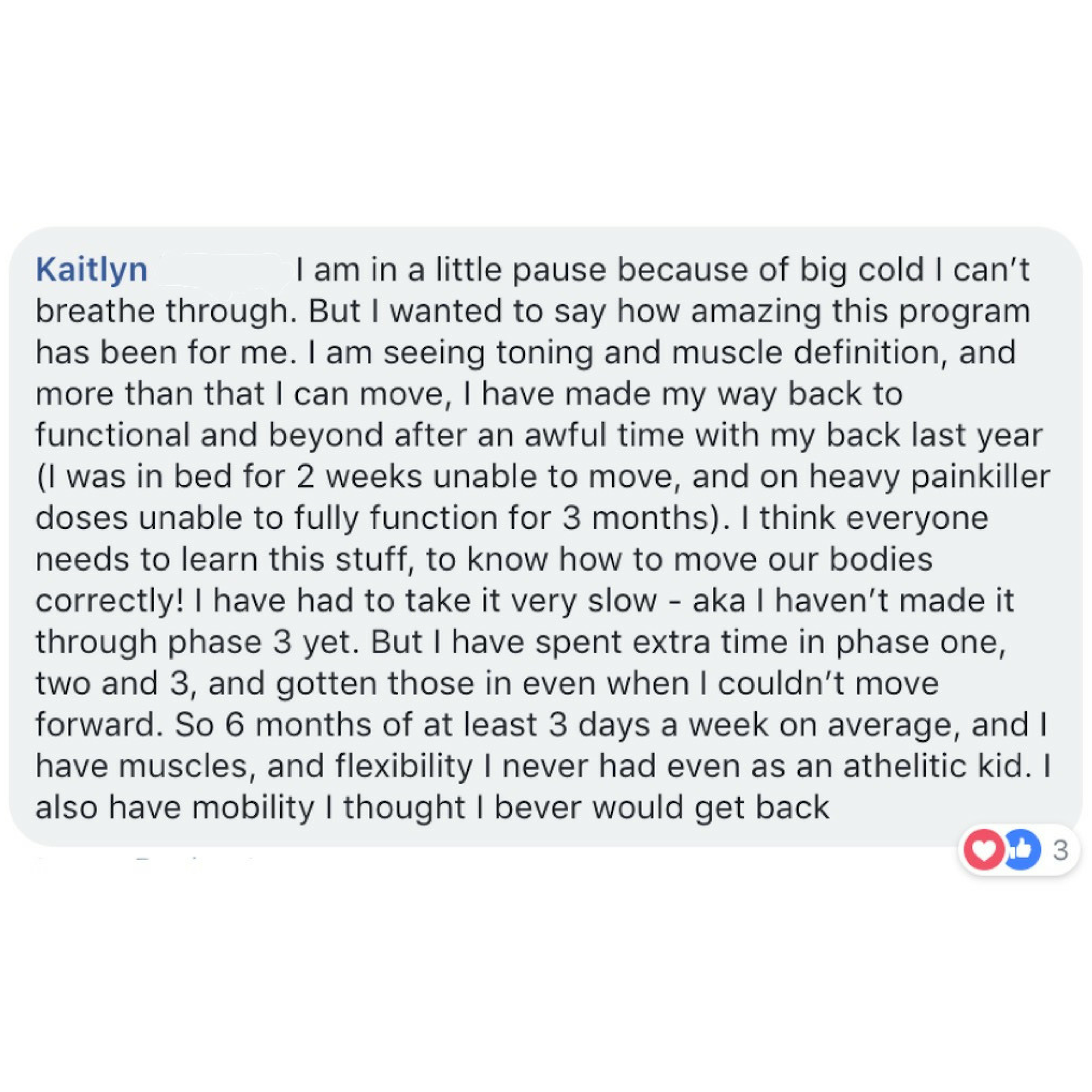The image size is (1092, 1092).
Task: Click the misspelled word "bever"
Action: click(538, 808)
